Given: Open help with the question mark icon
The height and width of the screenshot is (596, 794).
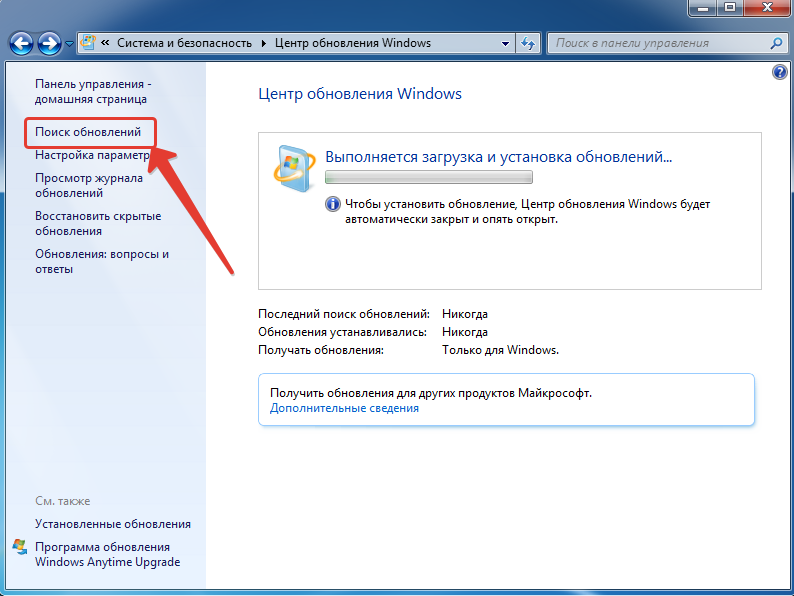Looking at the screenshot, I should 780,72.
